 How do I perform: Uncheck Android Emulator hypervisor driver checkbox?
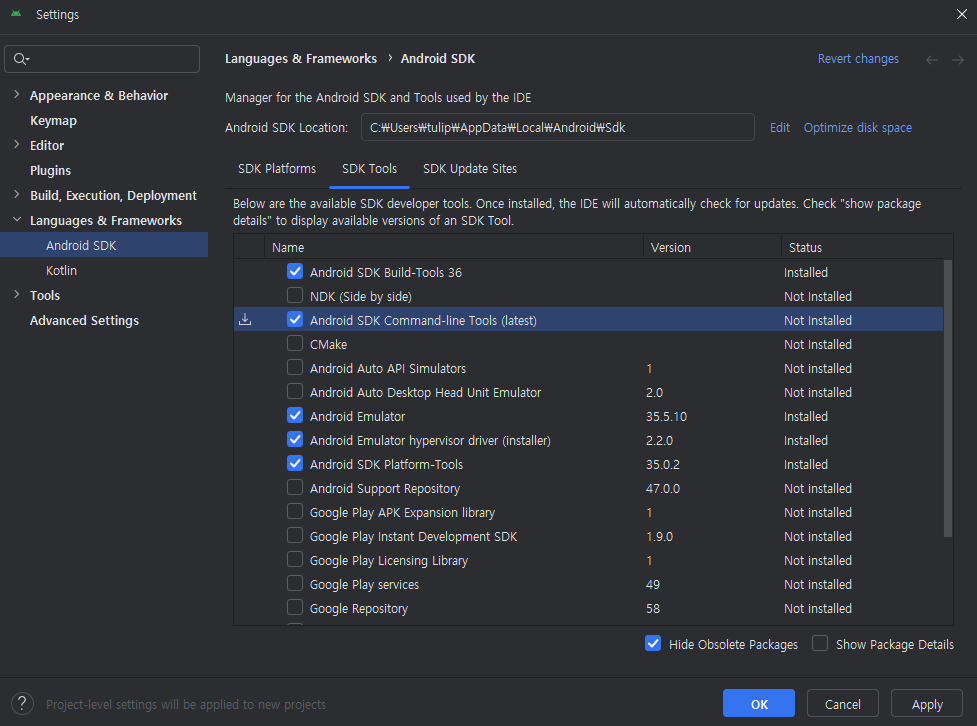[295, 439]
